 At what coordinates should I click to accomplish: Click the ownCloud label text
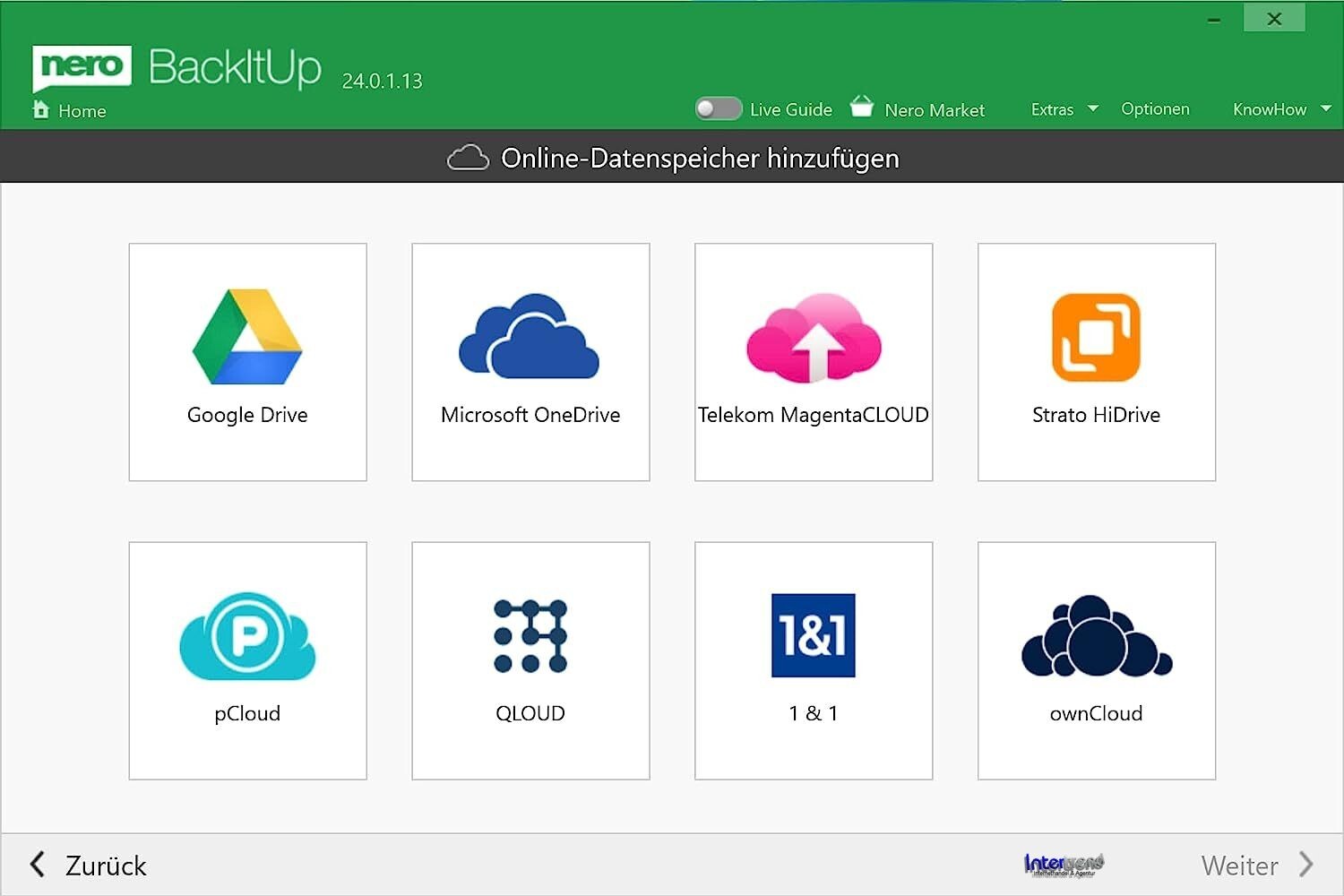[1096, 713]
